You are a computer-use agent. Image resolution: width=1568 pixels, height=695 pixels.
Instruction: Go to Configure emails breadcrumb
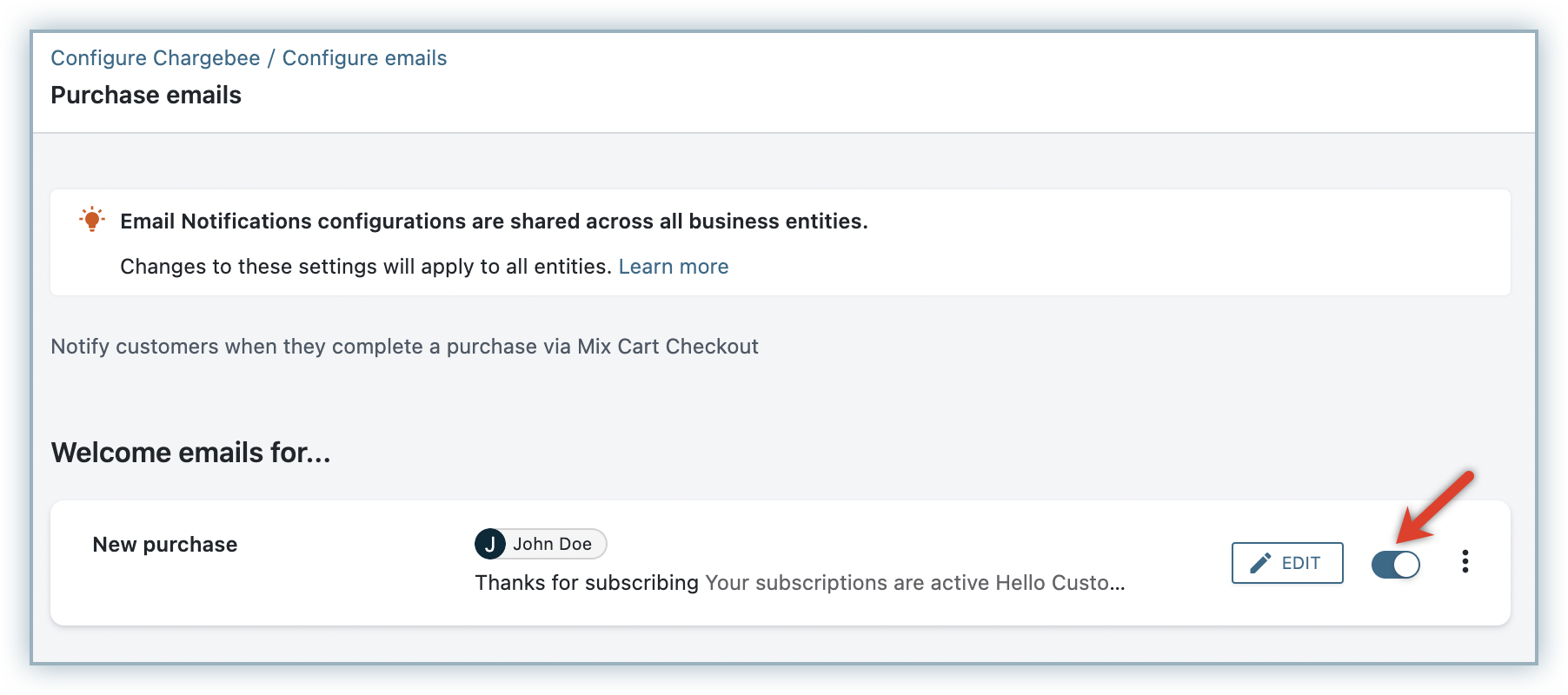pyautogui.click(x=364, y=58)
